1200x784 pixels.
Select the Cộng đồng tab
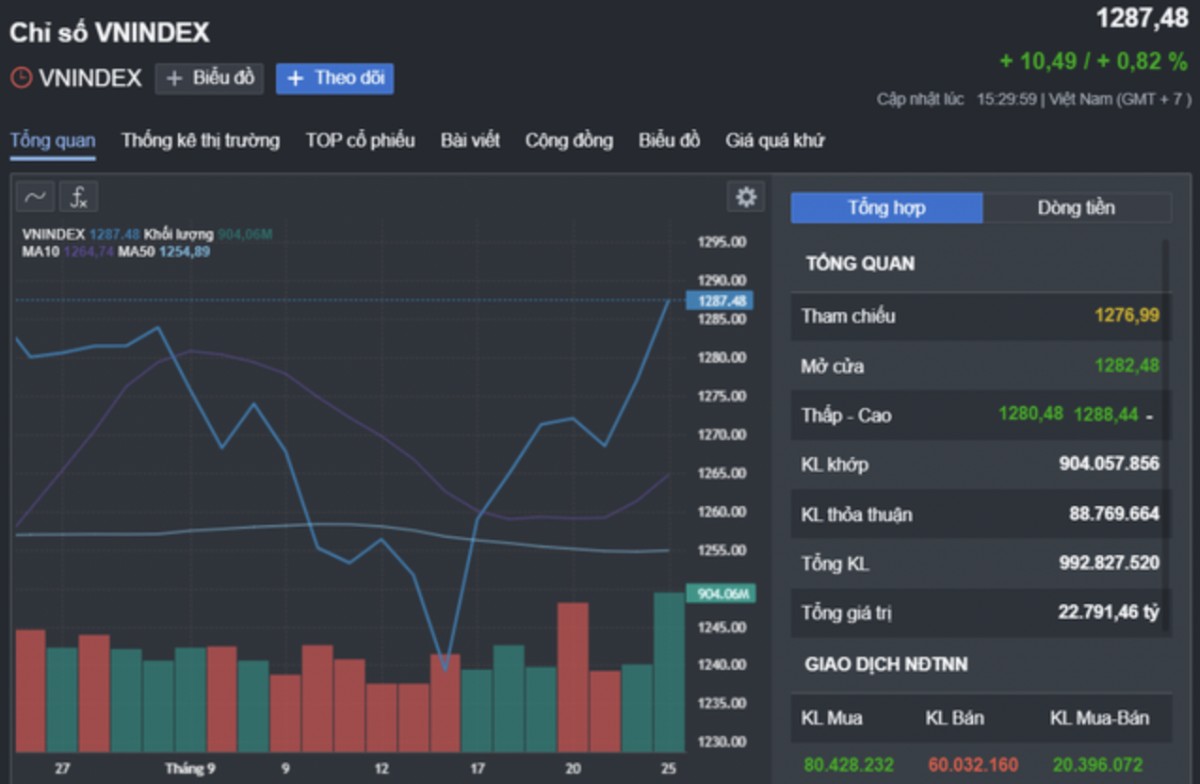[569, 140]
